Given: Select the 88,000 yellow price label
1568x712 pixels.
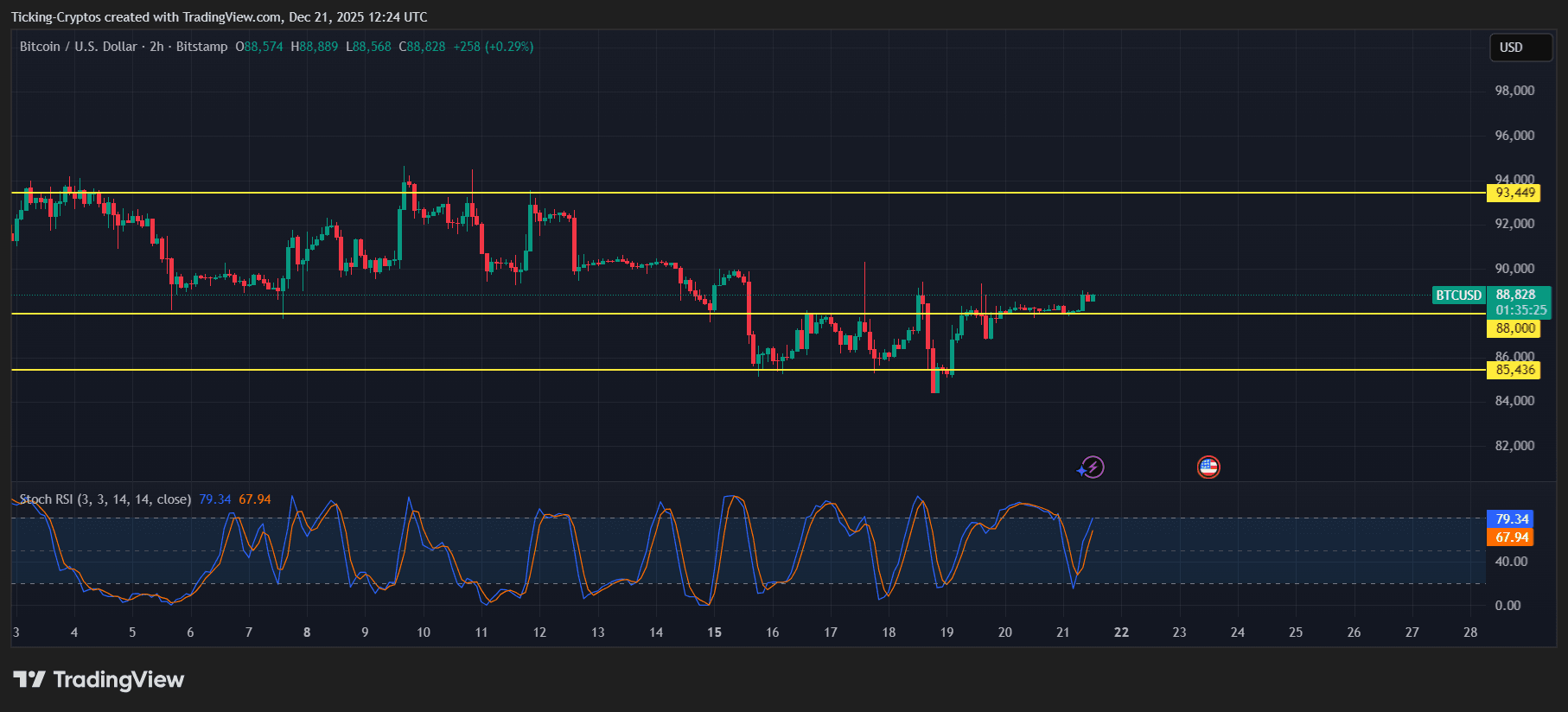Looking at the screenshot, I should click(x=1515, y=328).
